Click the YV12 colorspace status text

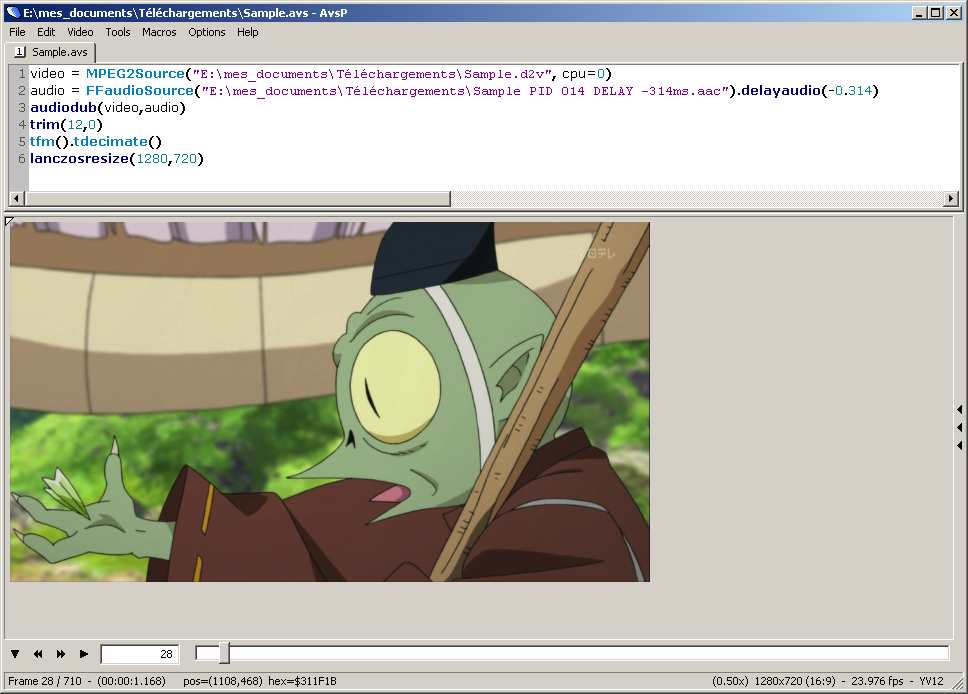[x=931, y=681]
